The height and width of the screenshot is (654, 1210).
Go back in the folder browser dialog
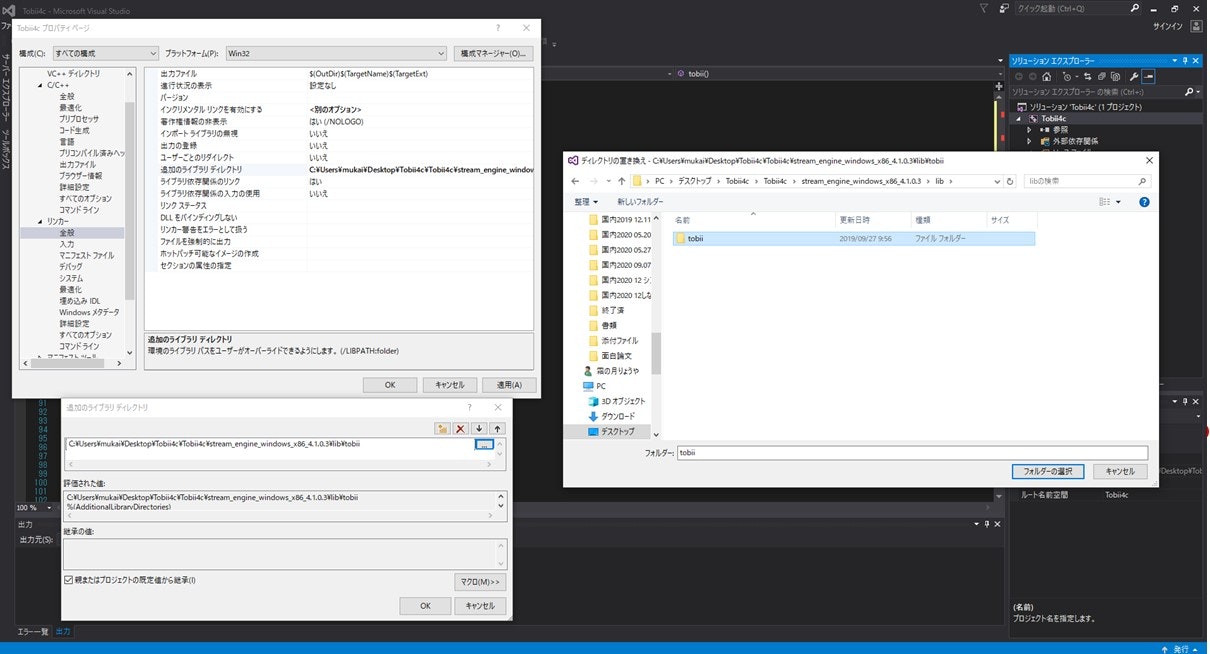point(576,181)
